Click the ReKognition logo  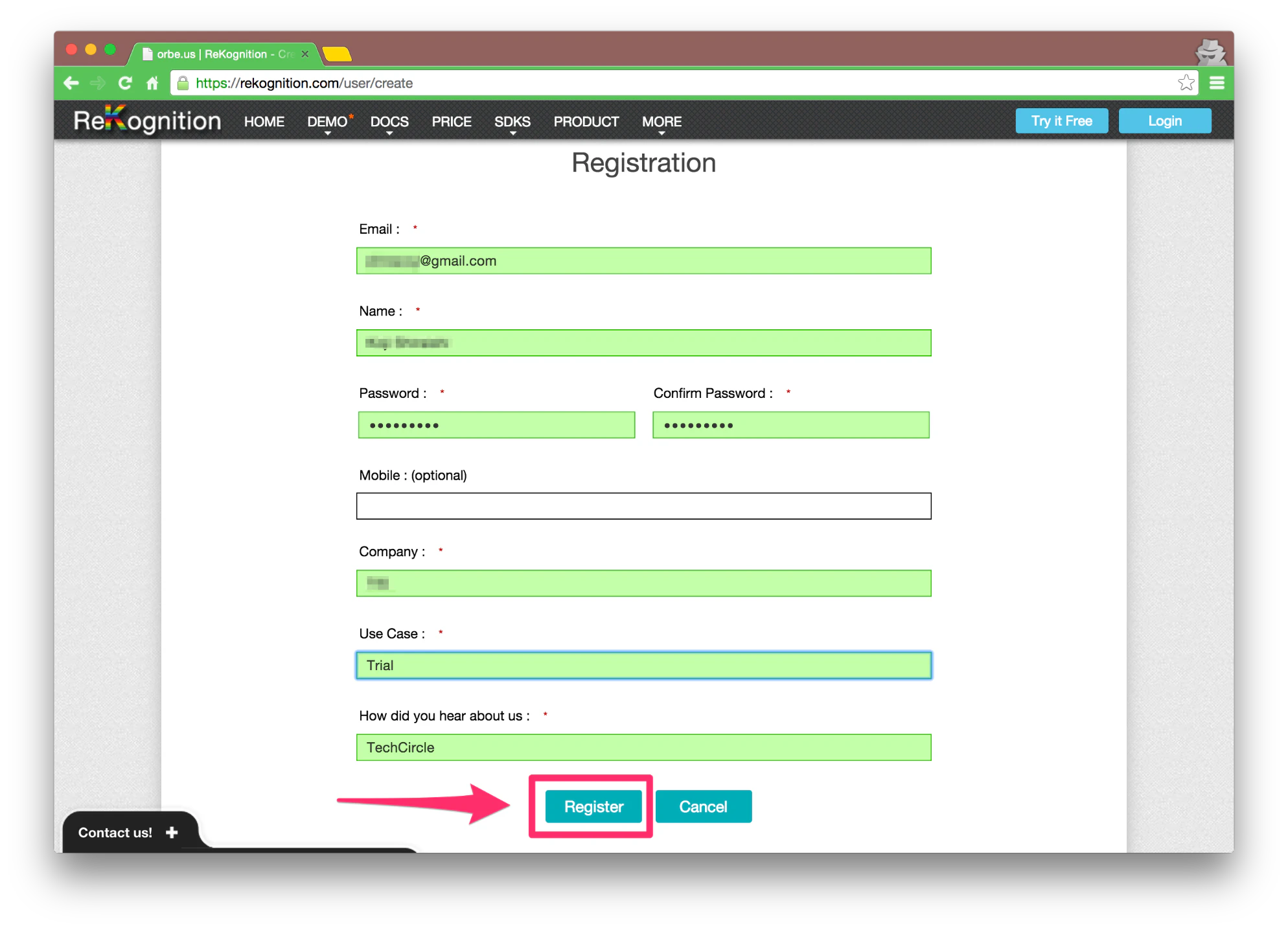point(147,120)
